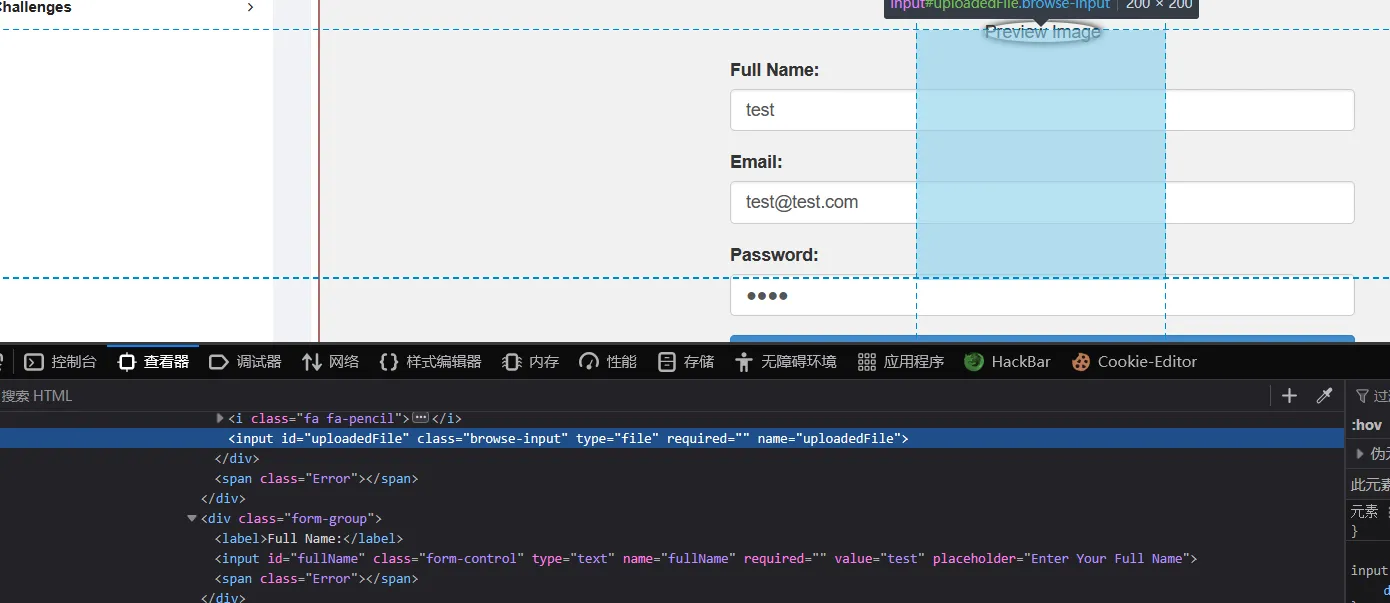
Task: Open the 存储 (Storage) panel
Action: 687,362
